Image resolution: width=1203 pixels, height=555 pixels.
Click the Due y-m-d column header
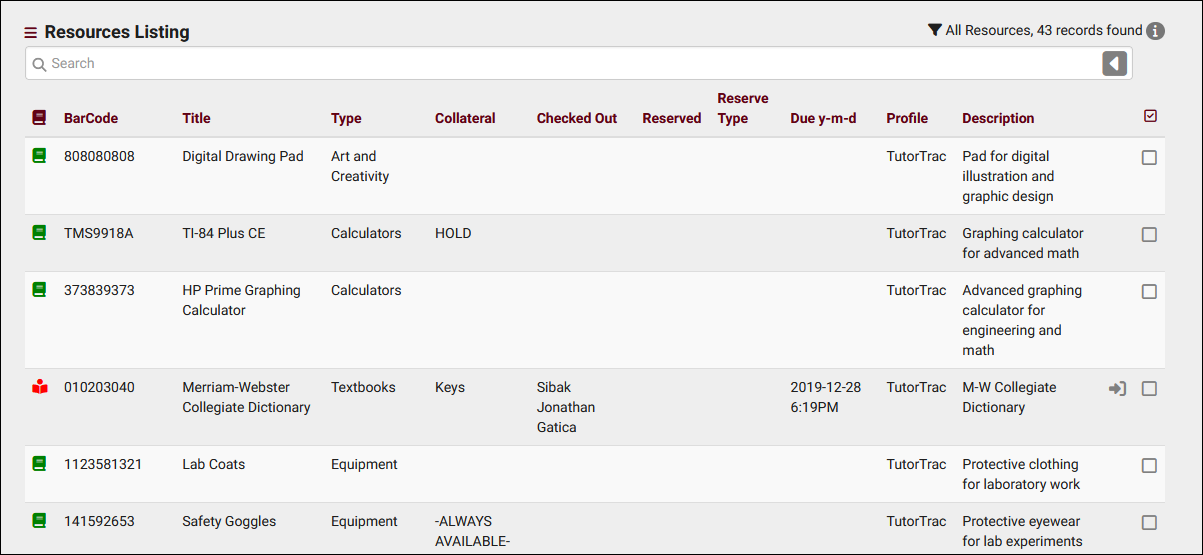pos(823,118)
